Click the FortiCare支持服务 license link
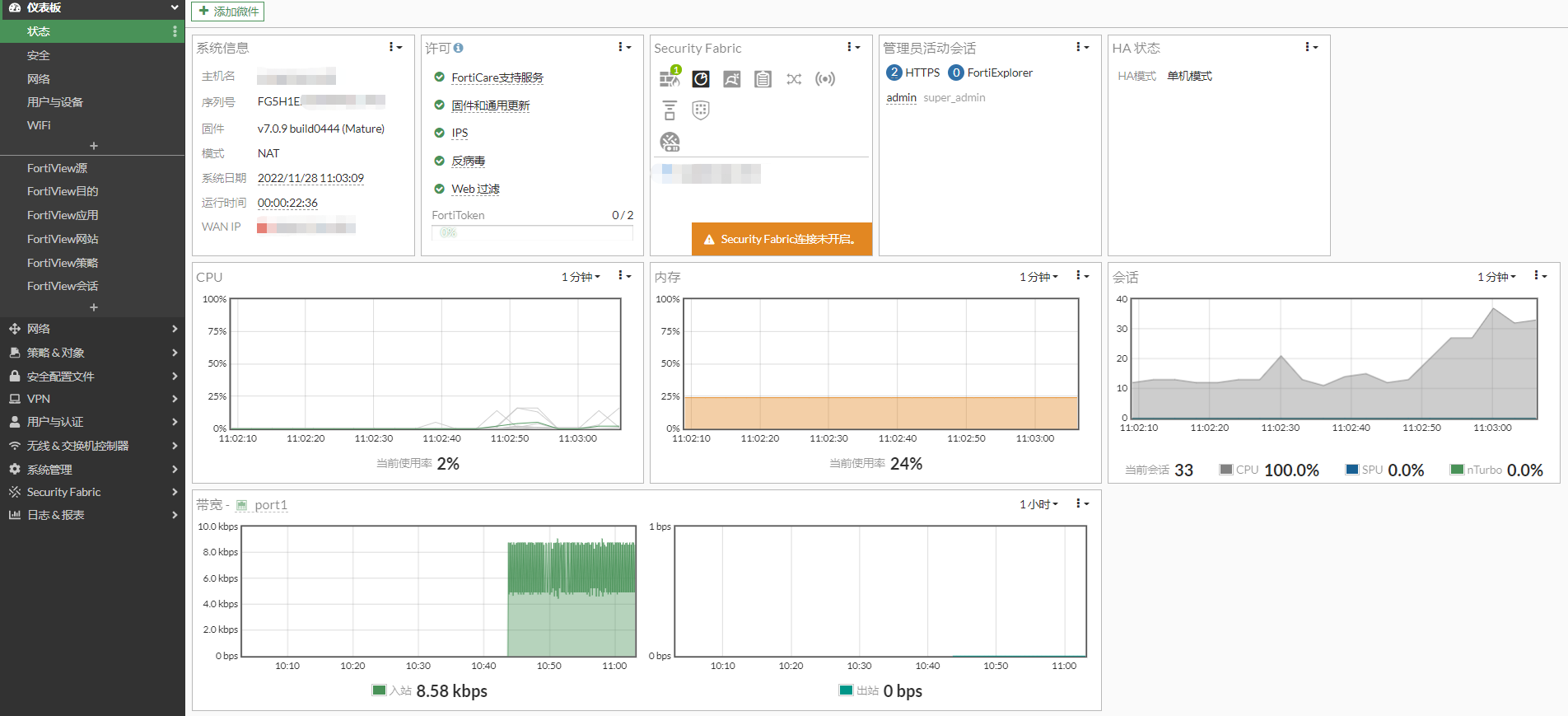 (497, 77)
